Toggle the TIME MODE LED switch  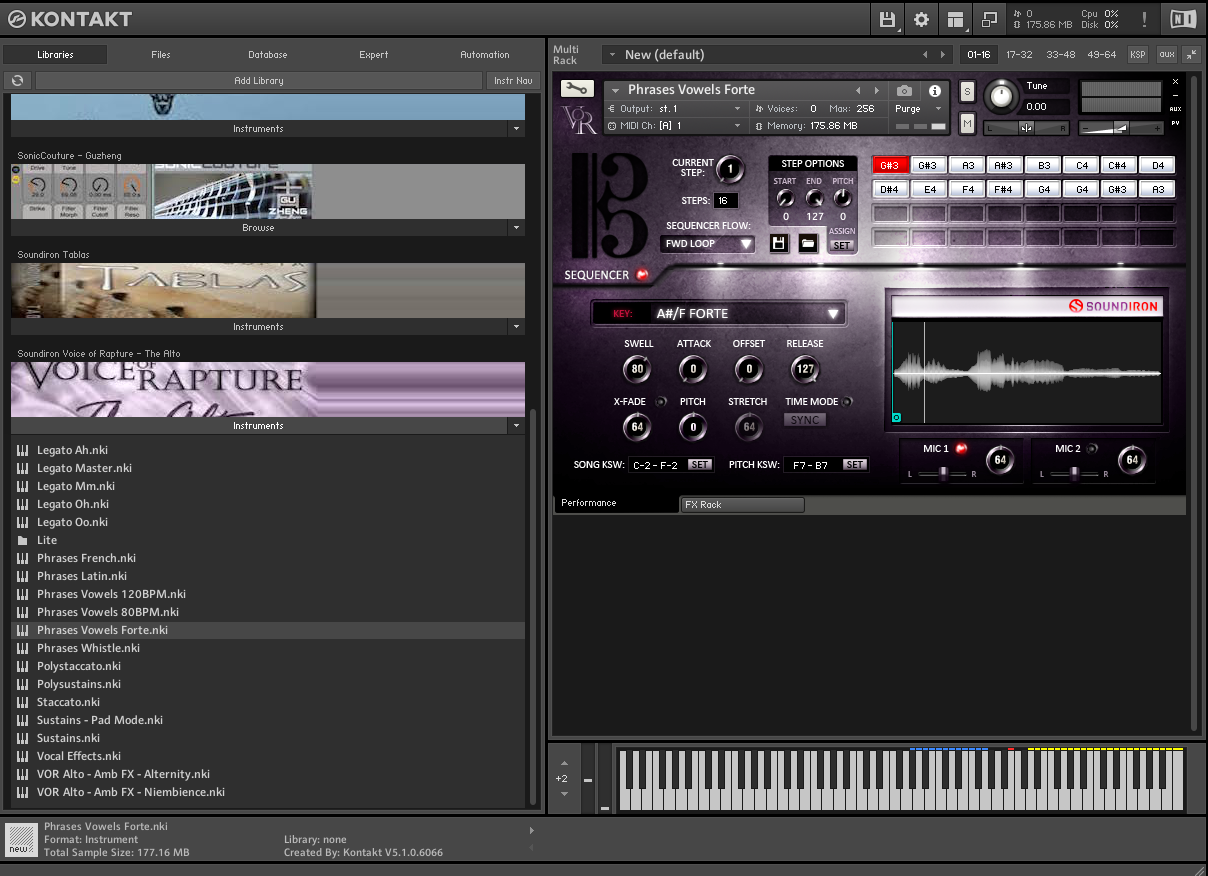(847, 402)
